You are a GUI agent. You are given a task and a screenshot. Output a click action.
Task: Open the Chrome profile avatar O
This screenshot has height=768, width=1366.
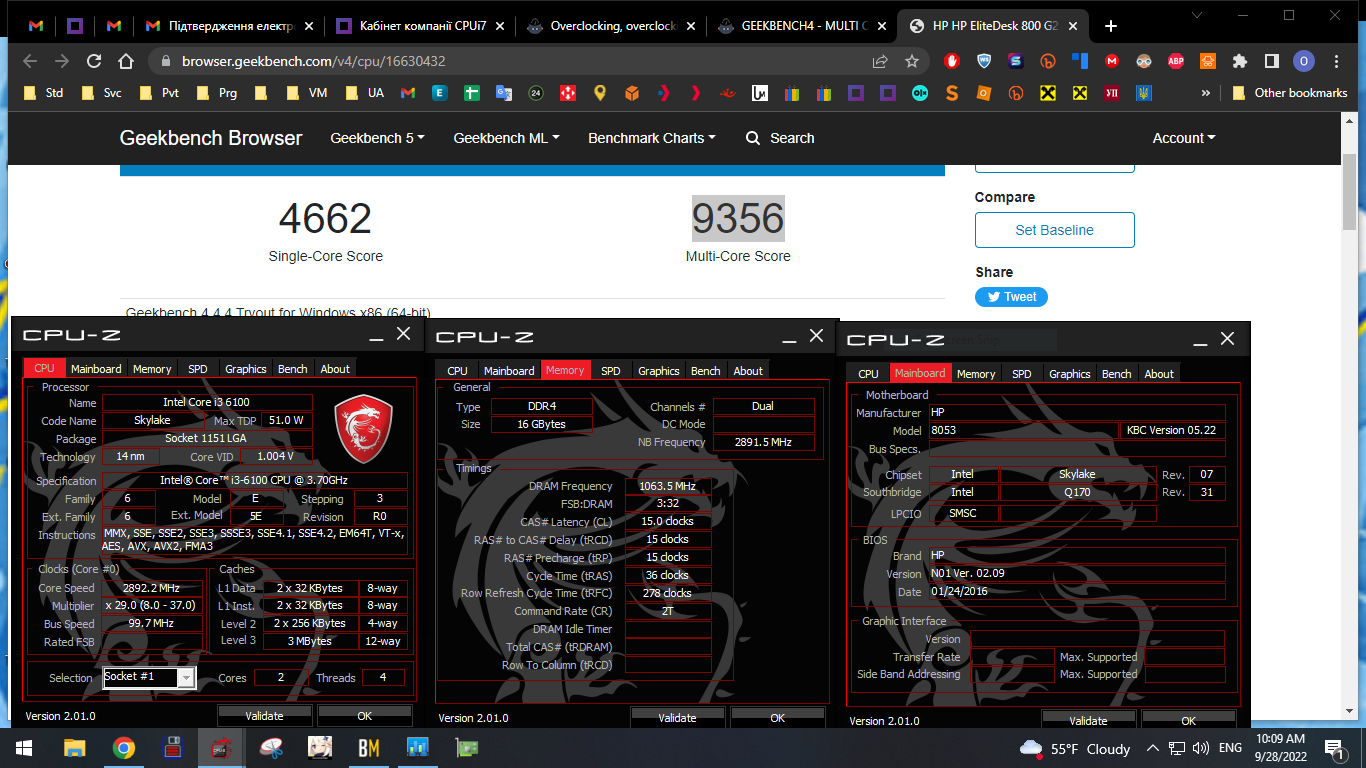[1303, 61]
